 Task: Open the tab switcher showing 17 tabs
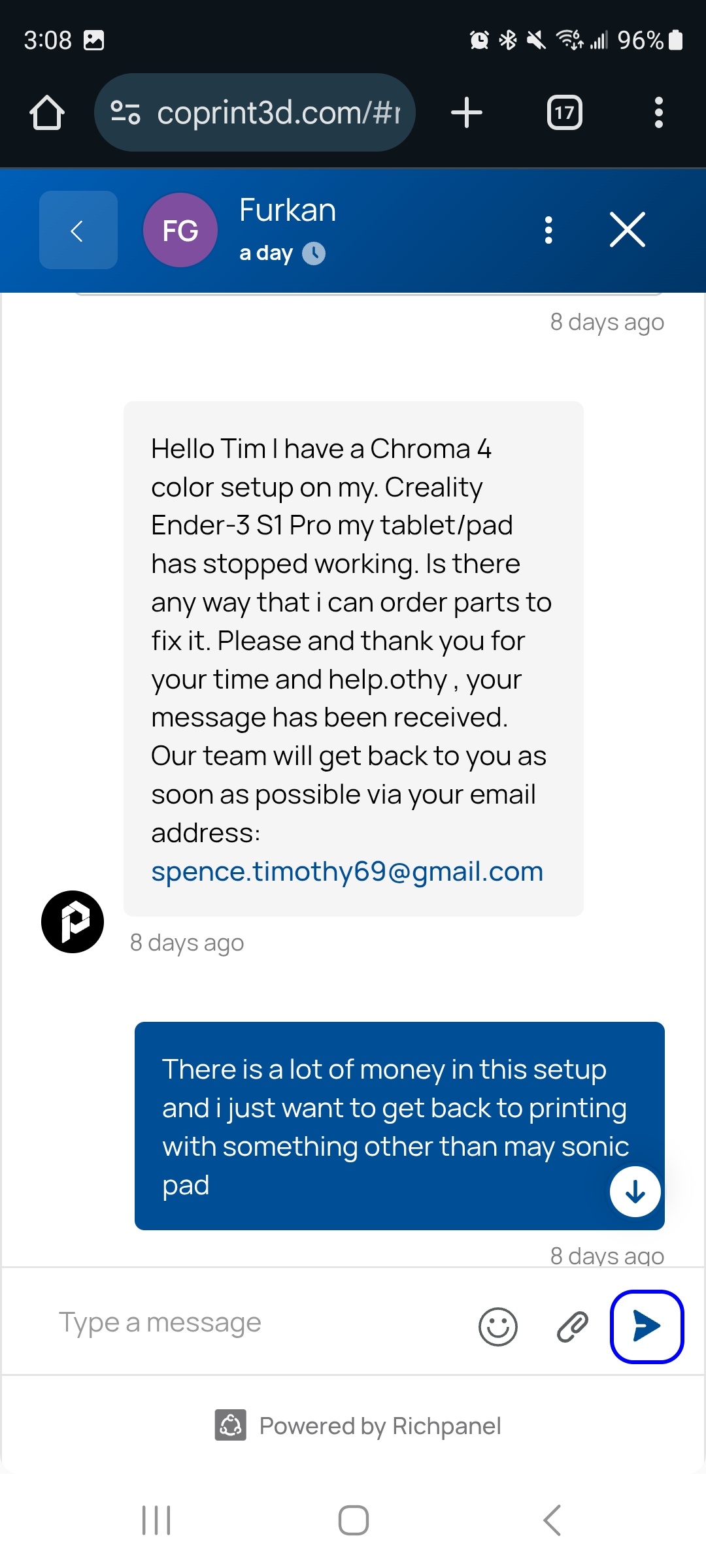pyautogui.click(x=564, y=112)
